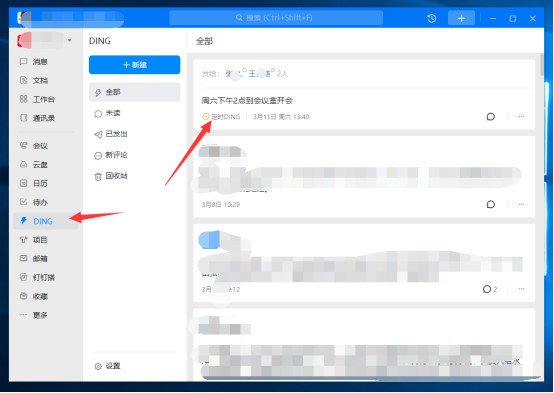Viewport: 554px width, 393px height.
Task: Open 邮箱 mailbox in the sidebar
Action: point(34,259)
